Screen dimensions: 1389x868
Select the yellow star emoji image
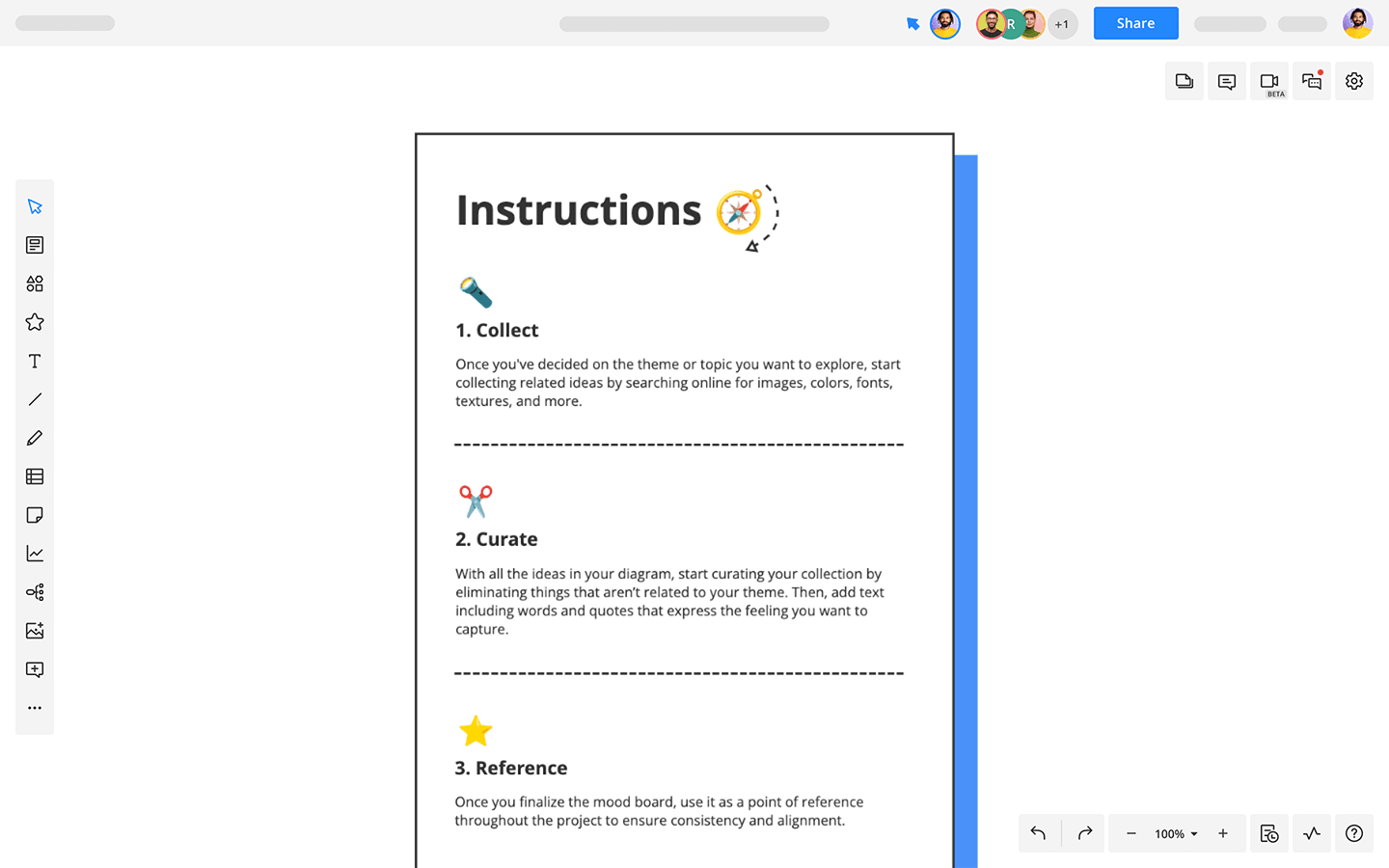tap(476, 731)
